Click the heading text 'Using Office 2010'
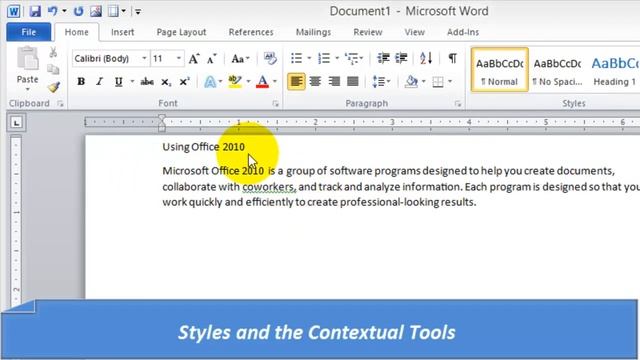 [204, 147]
